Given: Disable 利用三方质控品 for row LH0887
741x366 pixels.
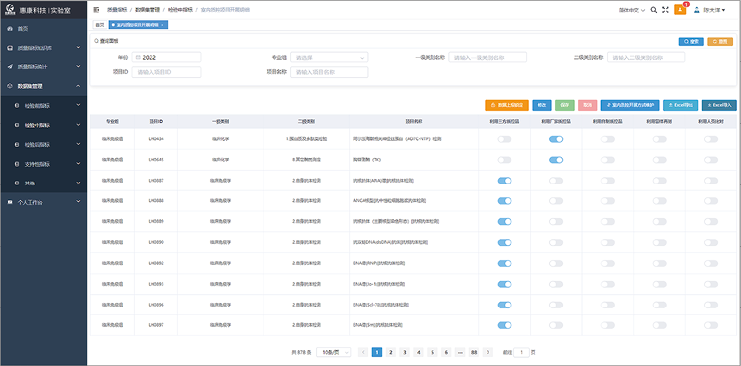Looking at the screenshot, I should point(504,181).
